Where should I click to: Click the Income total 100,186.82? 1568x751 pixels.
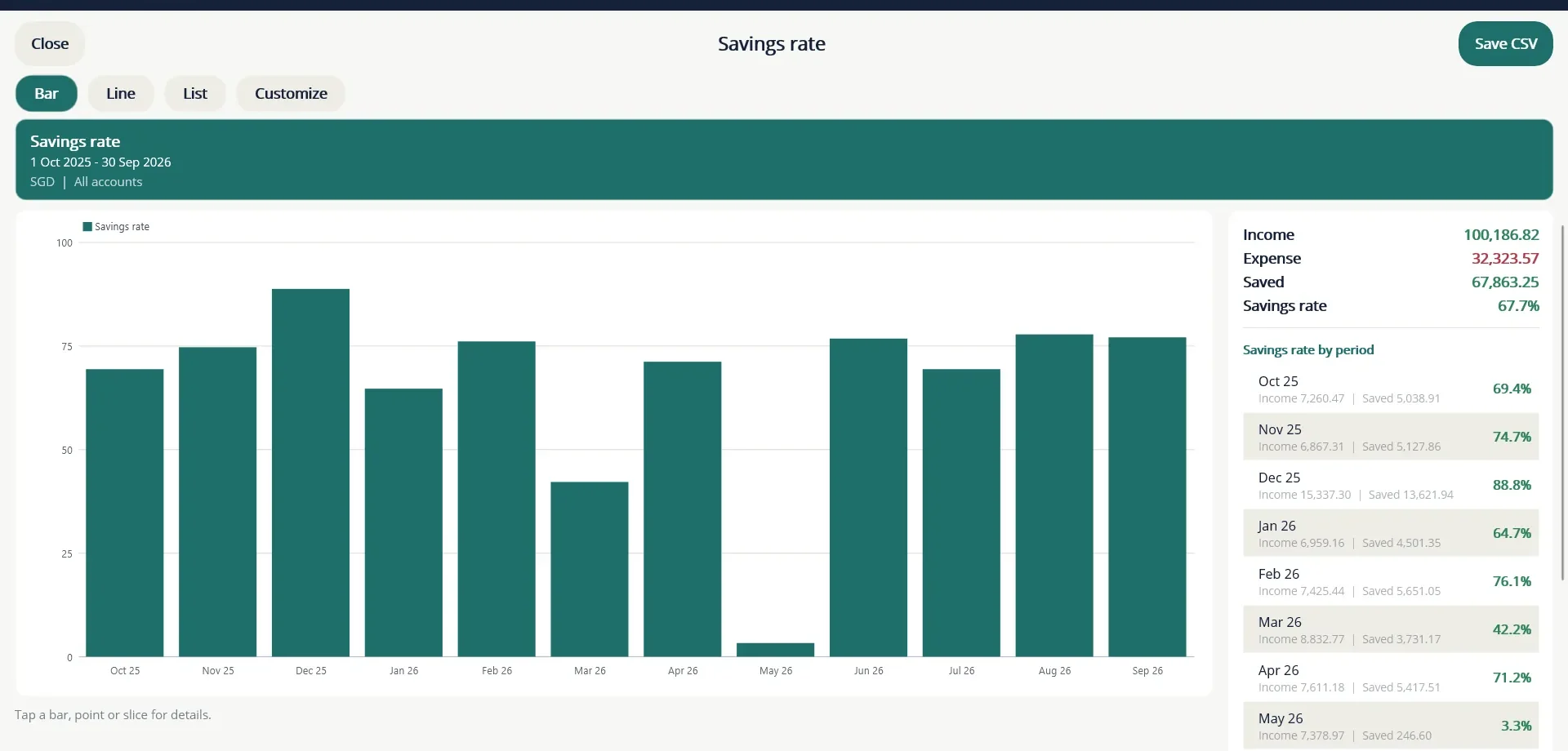point(1501,235)
